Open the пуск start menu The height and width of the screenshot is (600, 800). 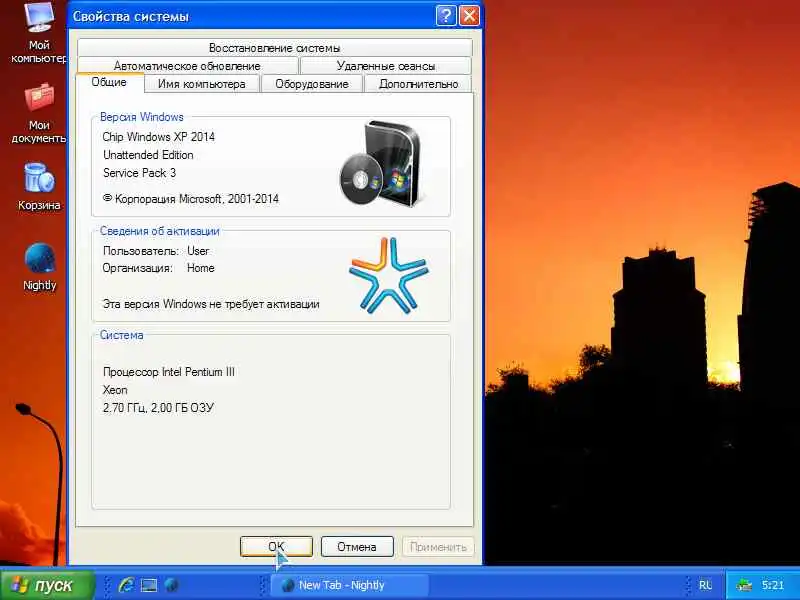(x=47, y=585)
